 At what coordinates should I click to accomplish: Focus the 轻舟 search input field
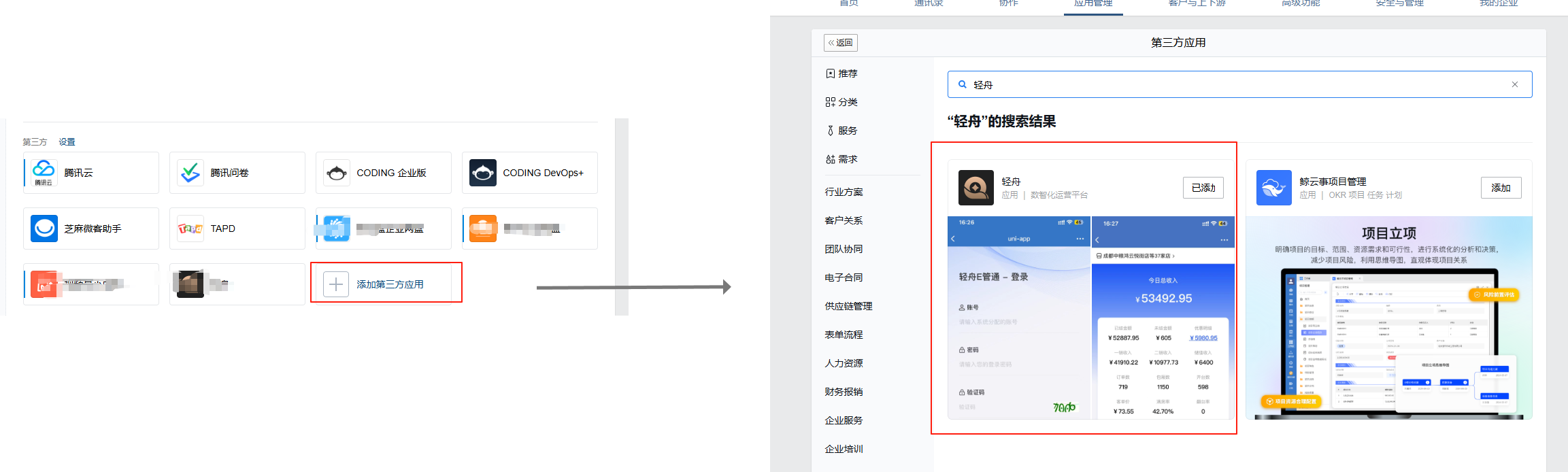pyautogui.click(x=1239, y=84)
